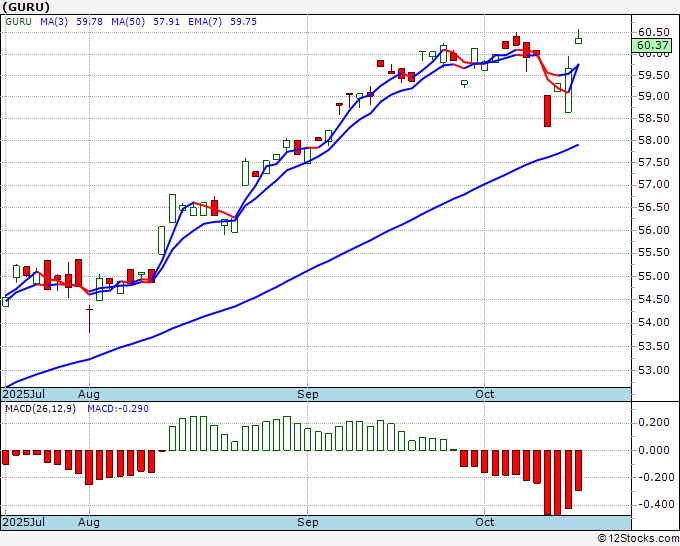This screenshot has width=680, height=546.
Task: Click the EMA(7) value 59.75
Action: pyautogui.click(x=243, y=22)
